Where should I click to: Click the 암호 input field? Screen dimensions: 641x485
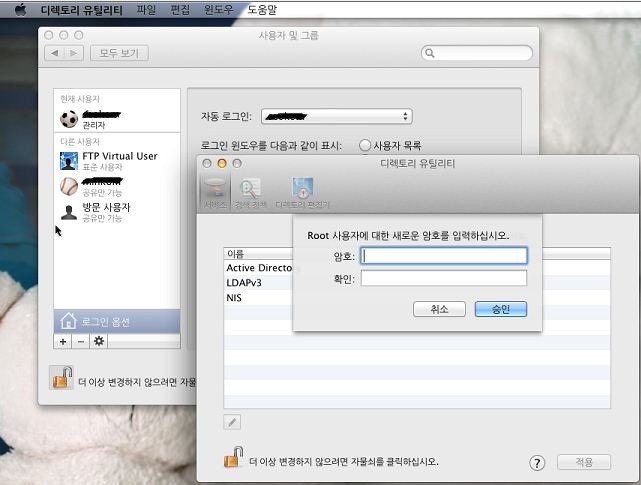tap(444, 256)
